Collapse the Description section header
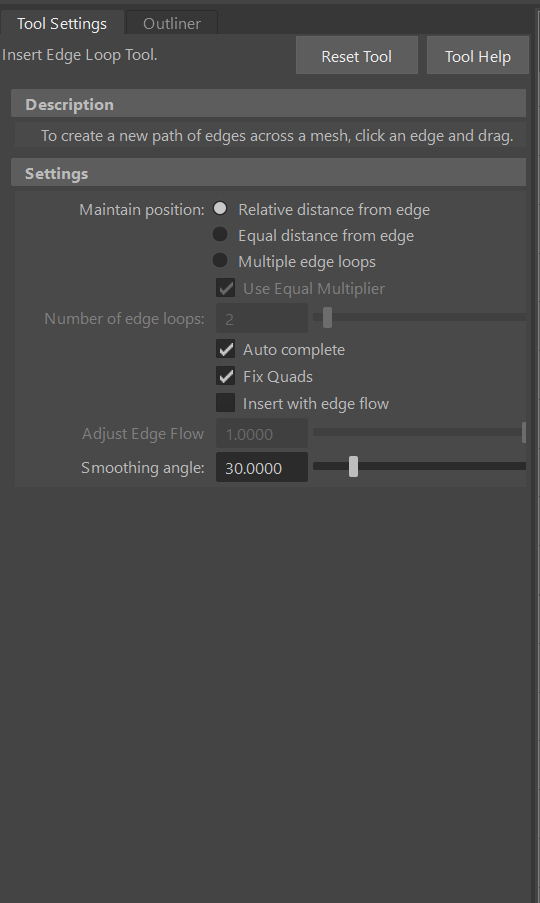The width and height of the screenshot is (540, 903). (268, 104)
